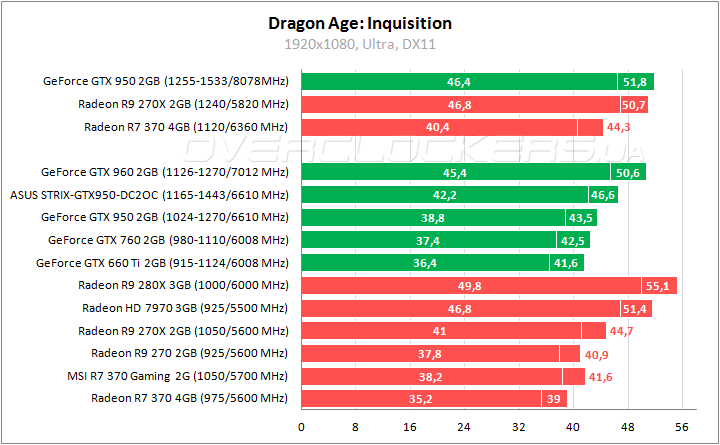Click the 0 tick on the horizontal axis
Image resolution: width=720 pixels, height=445 pixels.
(x=301, y=425)
